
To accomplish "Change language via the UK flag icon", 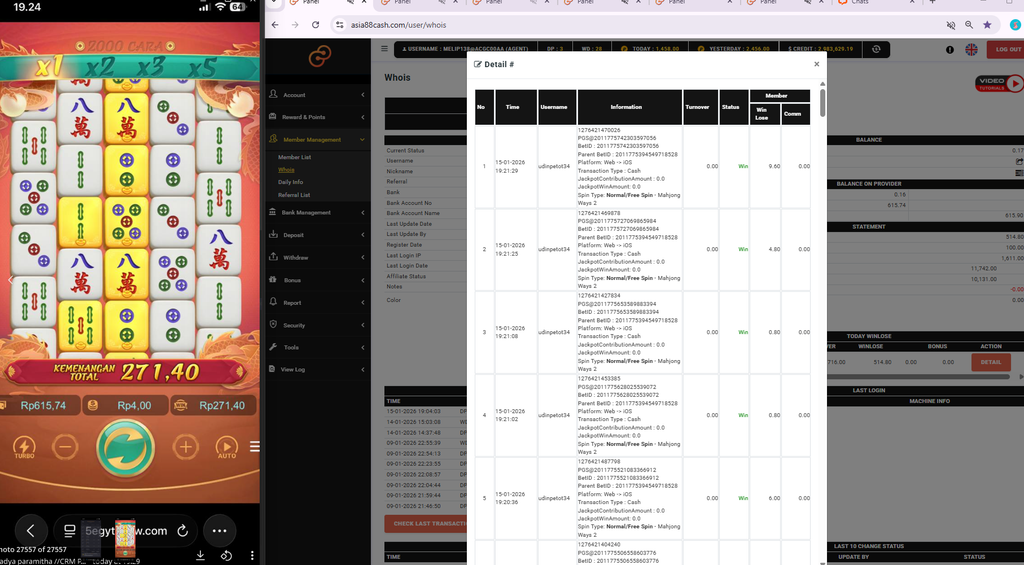I will pyautogui.click(x=971, y=49).
